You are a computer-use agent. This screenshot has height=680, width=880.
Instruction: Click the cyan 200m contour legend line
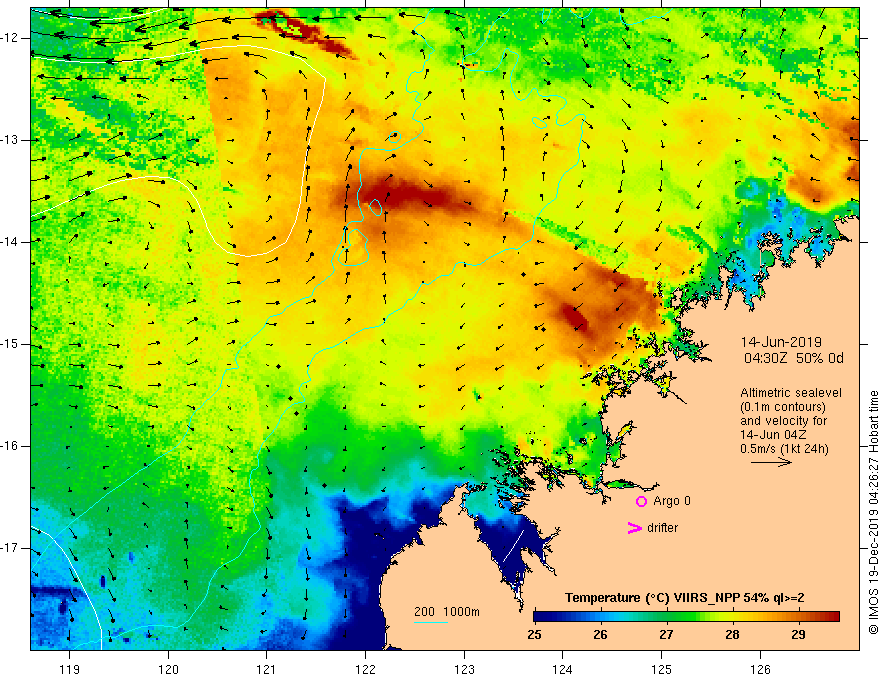point(431,622)
